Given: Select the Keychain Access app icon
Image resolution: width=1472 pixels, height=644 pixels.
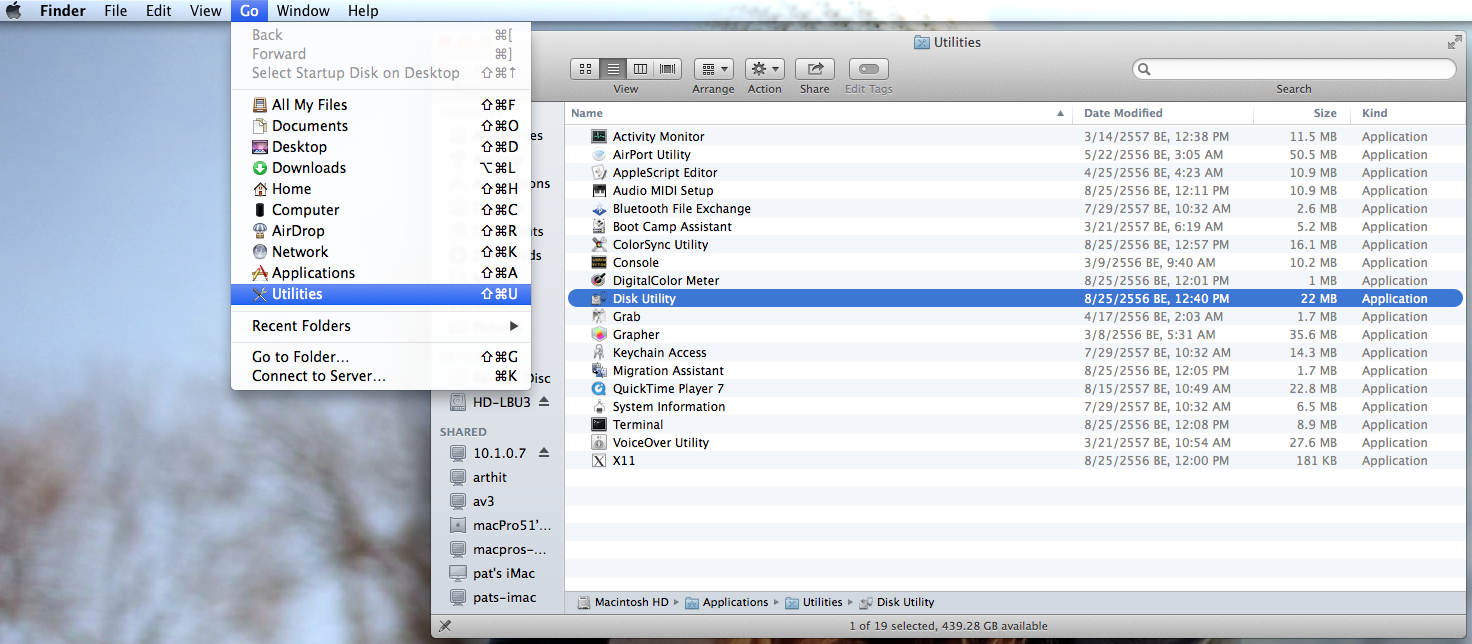Looking at the screenshot, I should [599, 353].
